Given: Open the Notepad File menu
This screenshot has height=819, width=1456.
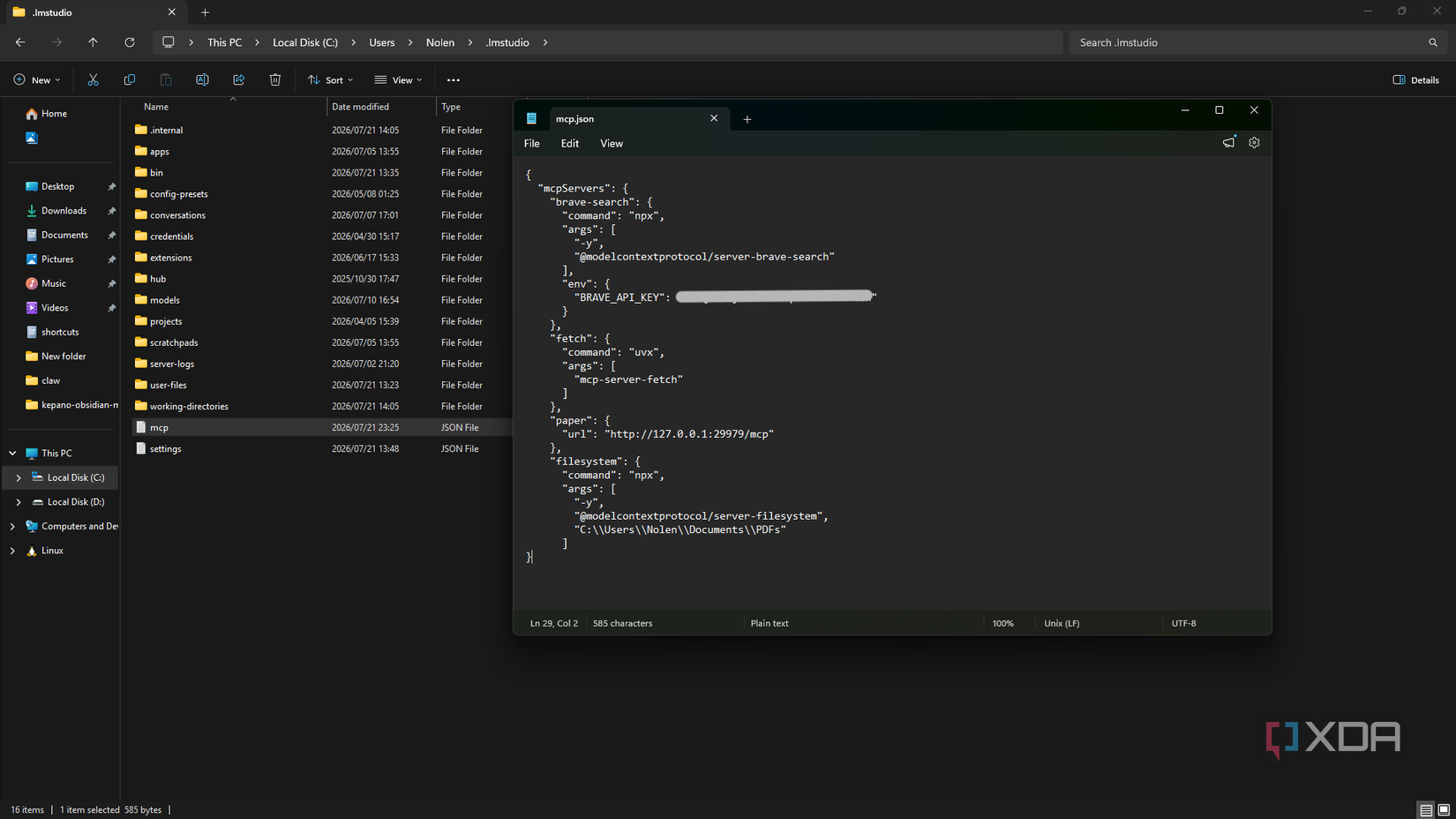Looking at the screenshot, I should coord(532,143).
